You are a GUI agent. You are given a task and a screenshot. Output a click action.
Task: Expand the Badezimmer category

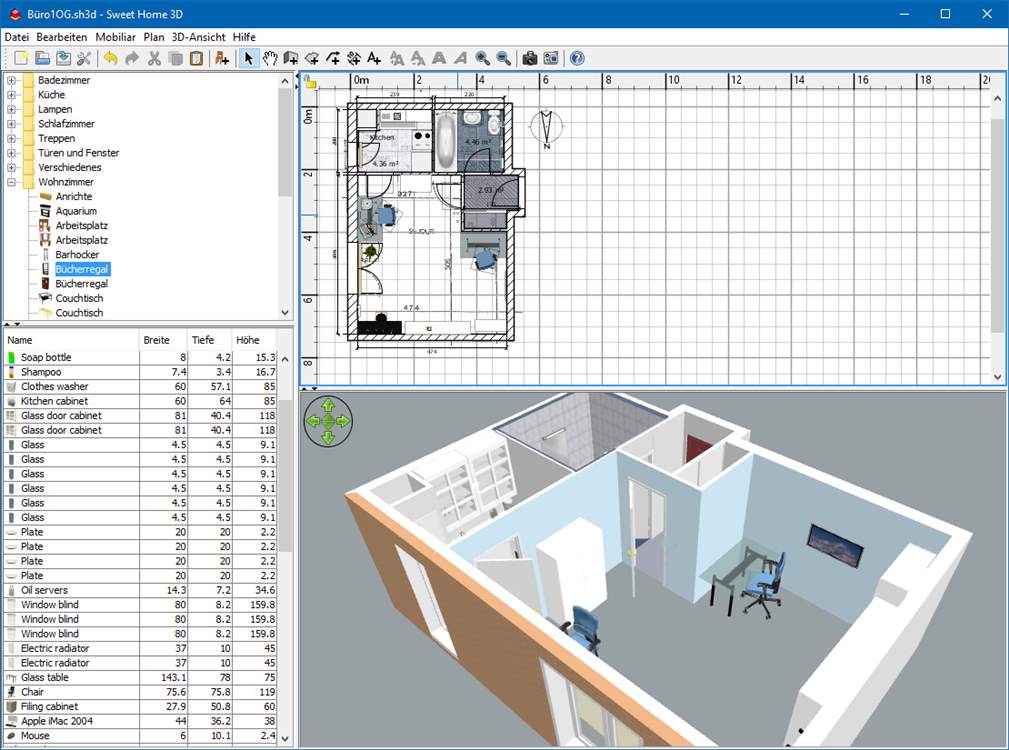(x=11, y=80)
